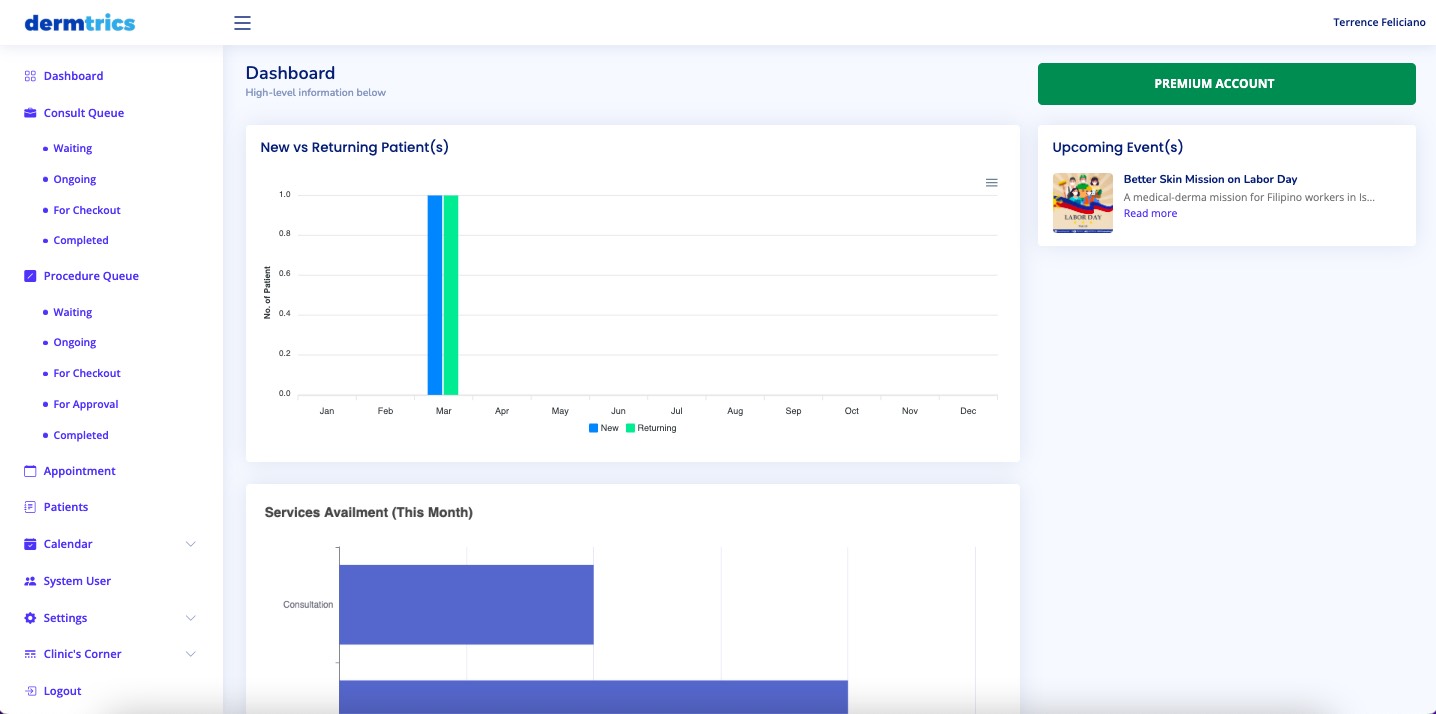Toggle the hamburger sidebar menu icon
Screen dimensions: 1436x714
pos(242,23)
